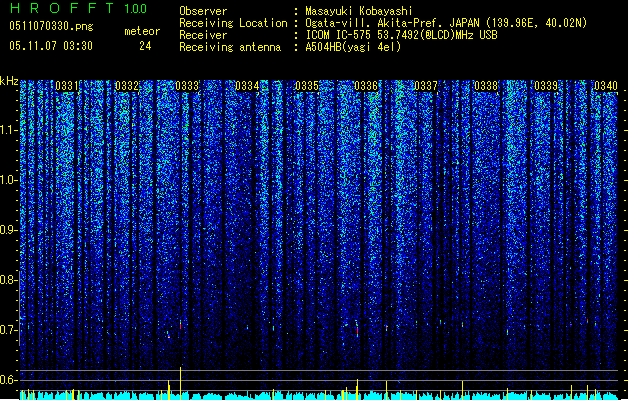Click the meteor count 24
The image size is (629, 400).
pyautogui.click(x=145, y=46)
